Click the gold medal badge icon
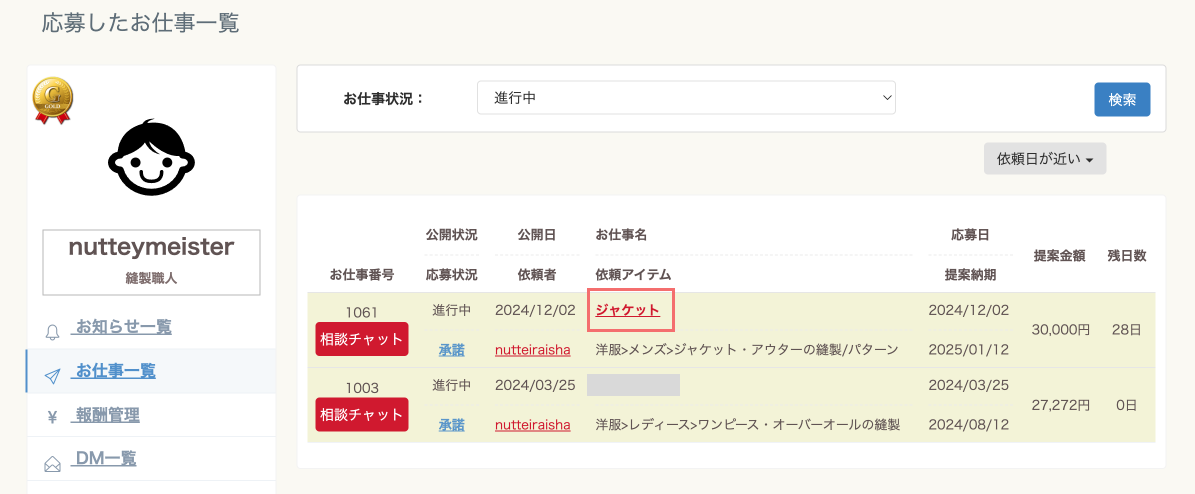This screenshot has width=1195, height=494. pyautogui.click(x=53, y=101)
